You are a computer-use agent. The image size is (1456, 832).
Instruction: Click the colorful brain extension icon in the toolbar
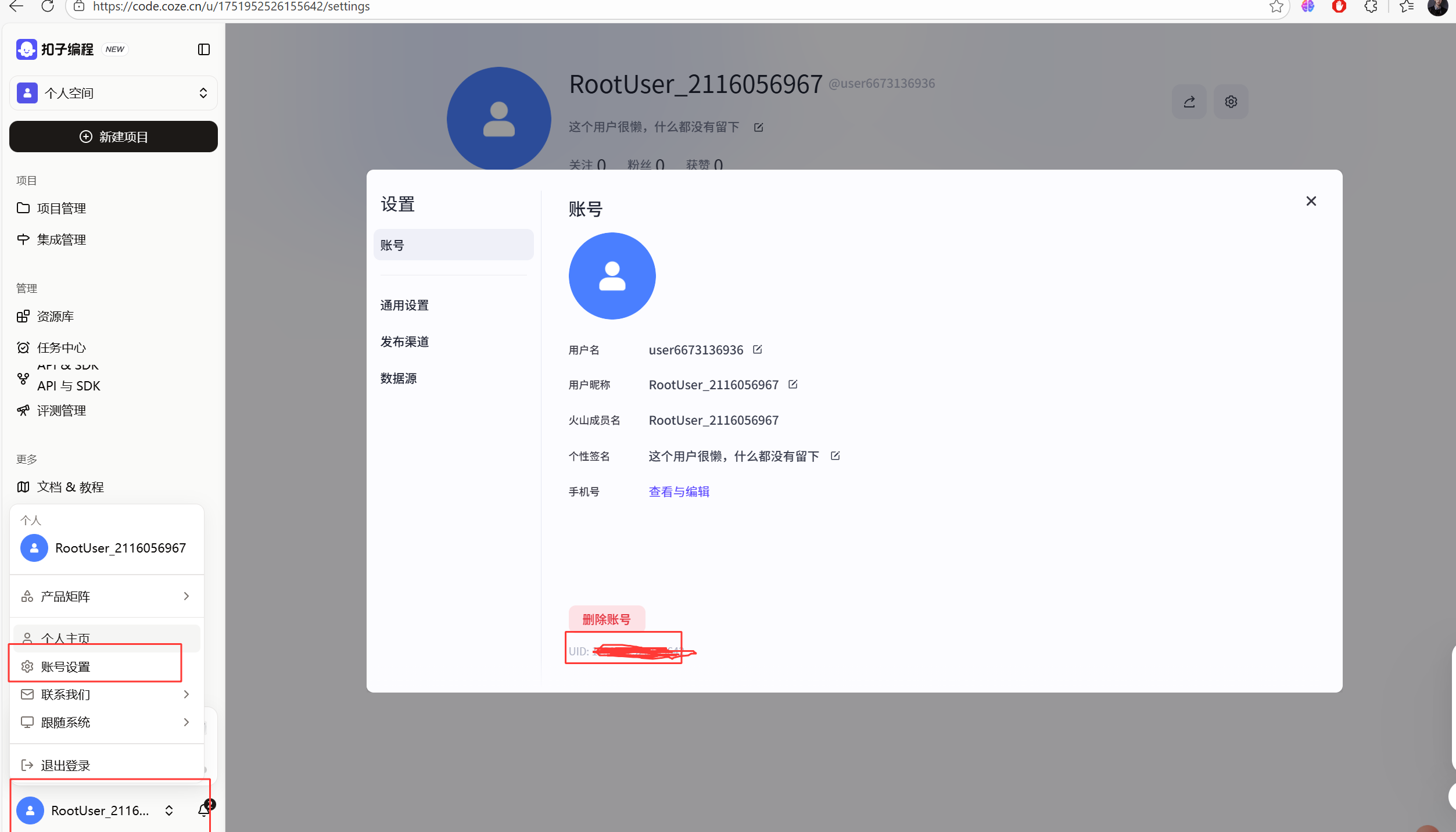1308,6
